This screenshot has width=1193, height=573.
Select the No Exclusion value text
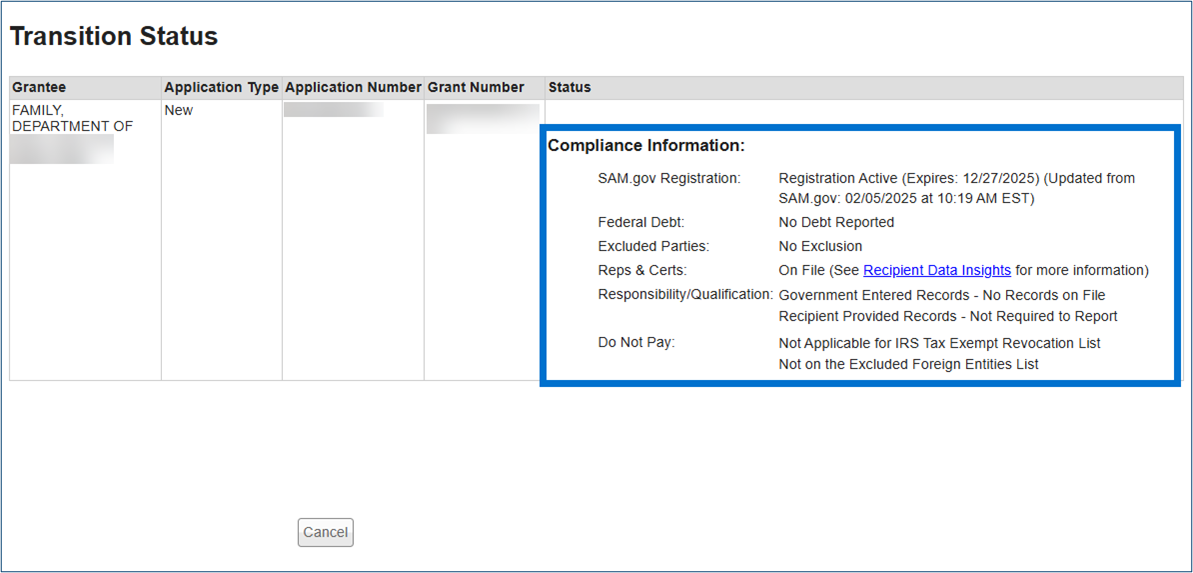pyautogui.click(x=820, y=246)
